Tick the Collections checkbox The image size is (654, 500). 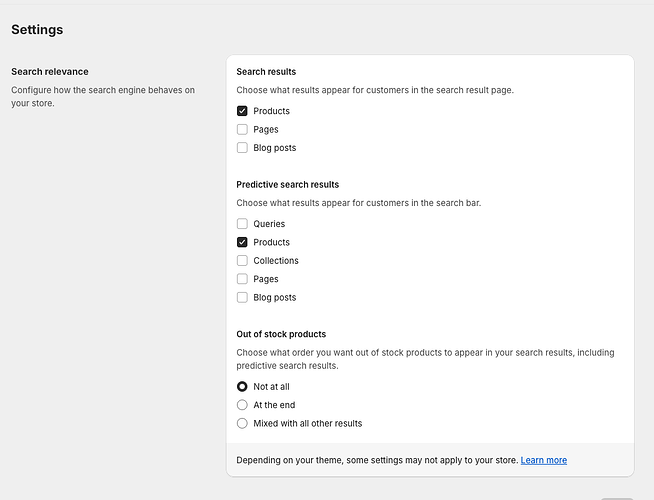coord(242,261)
